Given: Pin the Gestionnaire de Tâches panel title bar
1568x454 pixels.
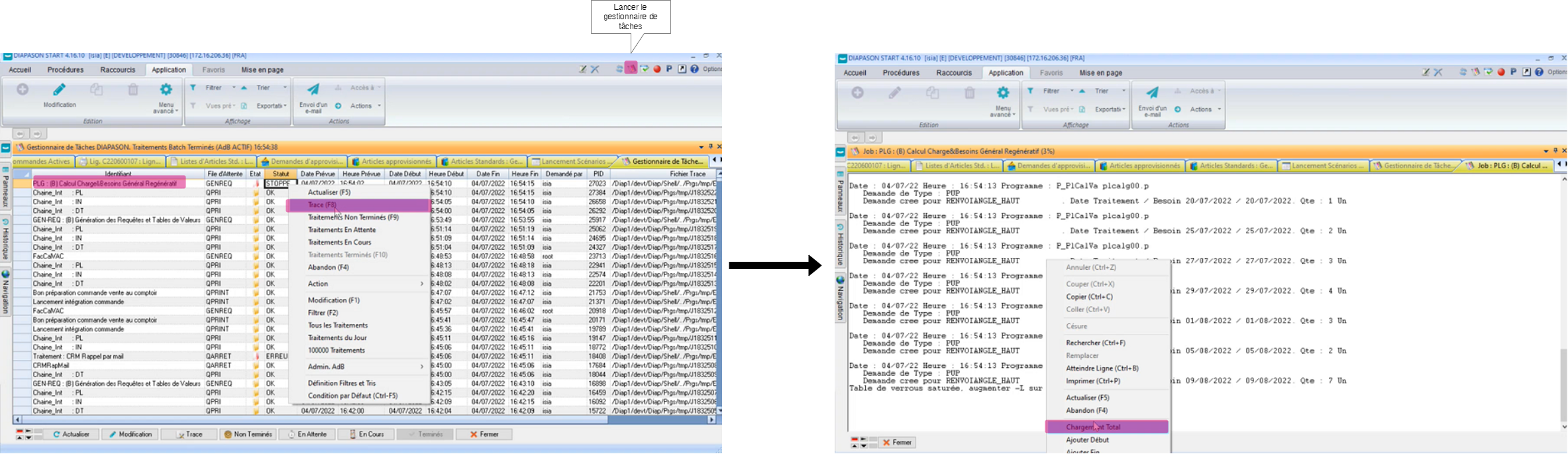Looking at the screenshot, I should [x=710, y=147].
